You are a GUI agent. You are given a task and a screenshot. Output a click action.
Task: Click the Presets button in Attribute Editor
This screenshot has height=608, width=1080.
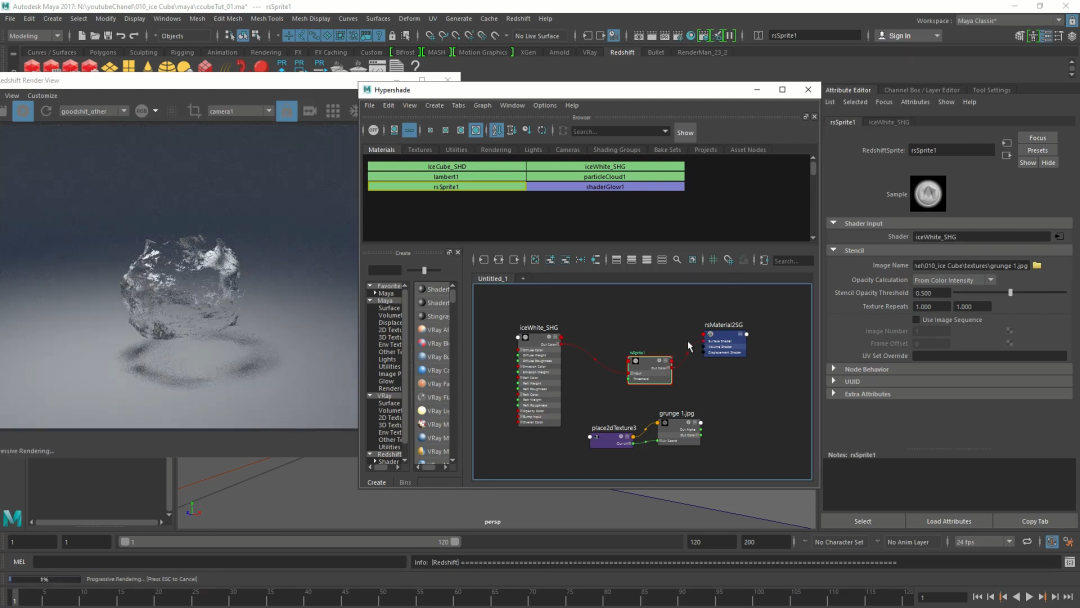click(x=1037, y=150)
